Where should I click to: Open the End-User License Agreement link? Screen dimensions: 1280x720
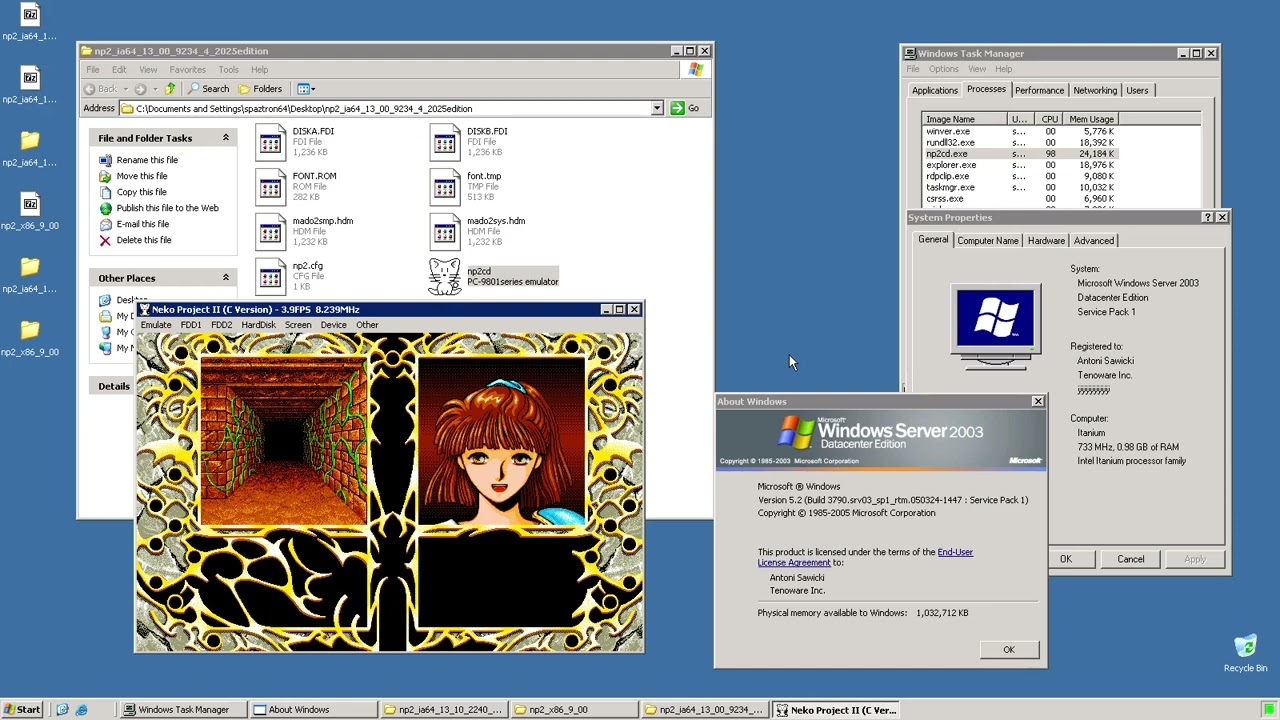click(865, 557)
